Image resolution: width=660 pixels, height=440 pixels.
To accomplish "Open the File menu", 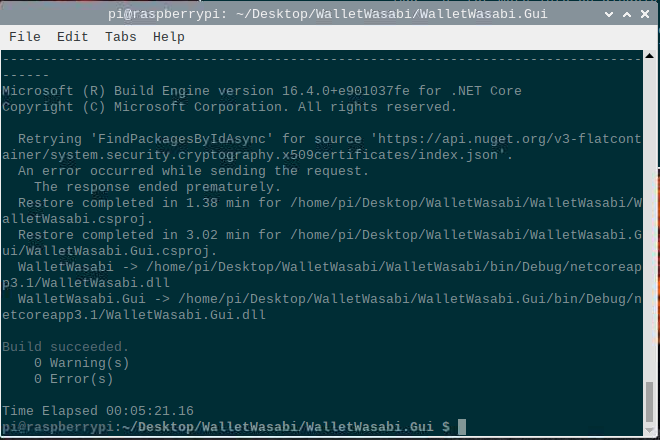I will click(25, 37).
